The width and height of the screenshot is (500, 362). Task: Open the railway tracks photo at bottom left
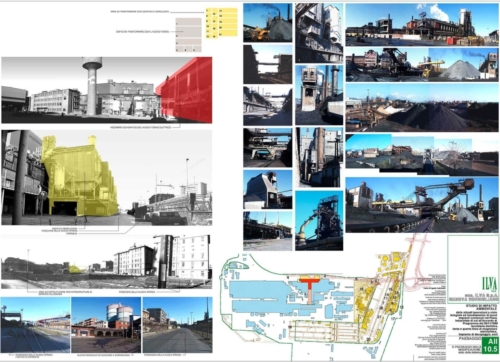click(35, 325)
